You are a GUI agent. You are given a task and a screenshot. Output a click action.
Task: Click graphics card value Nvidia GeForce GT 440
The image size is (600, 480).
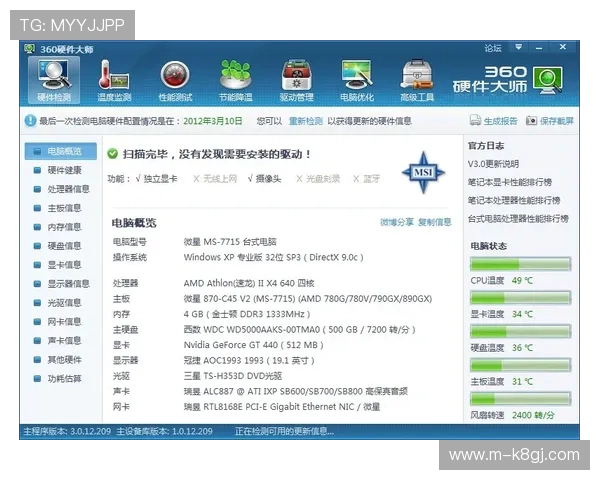click(253, 345)
